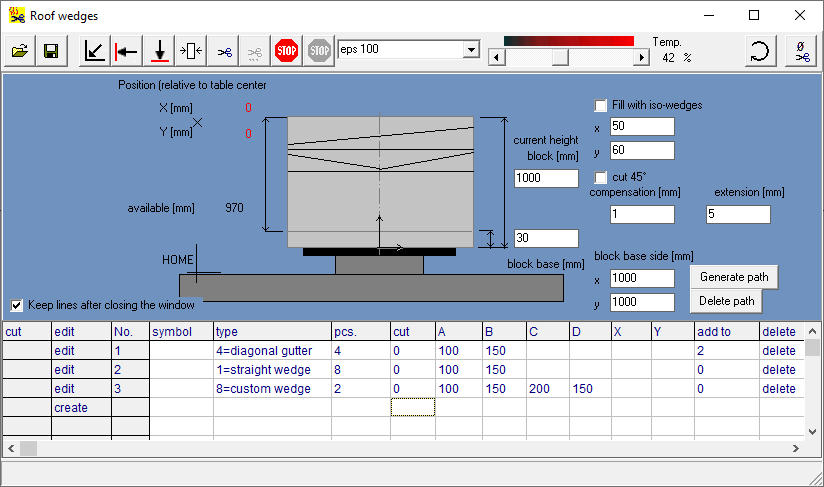
Task: Click the save floppy disk icon
Action: 50,50
